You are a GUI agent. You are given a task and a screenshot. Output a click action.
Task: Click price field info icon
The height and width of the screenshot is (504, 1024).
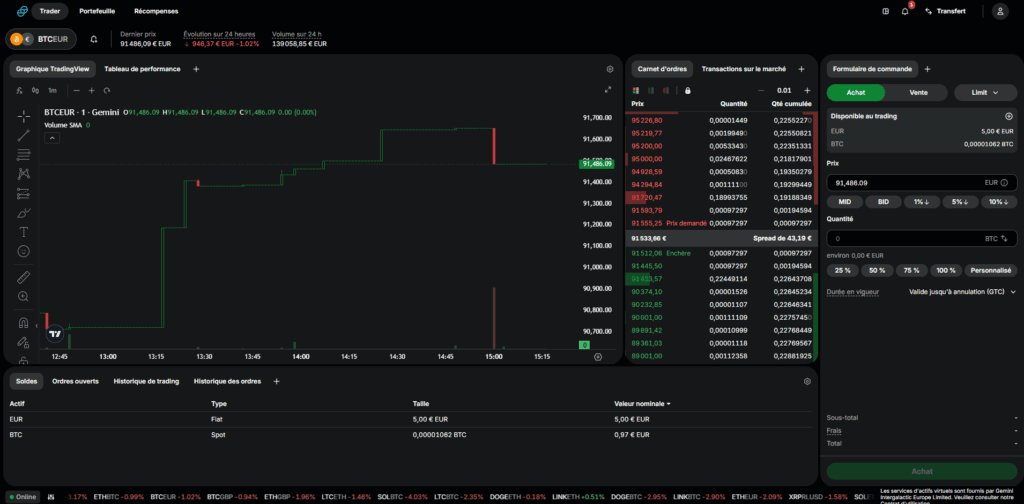1004,183
